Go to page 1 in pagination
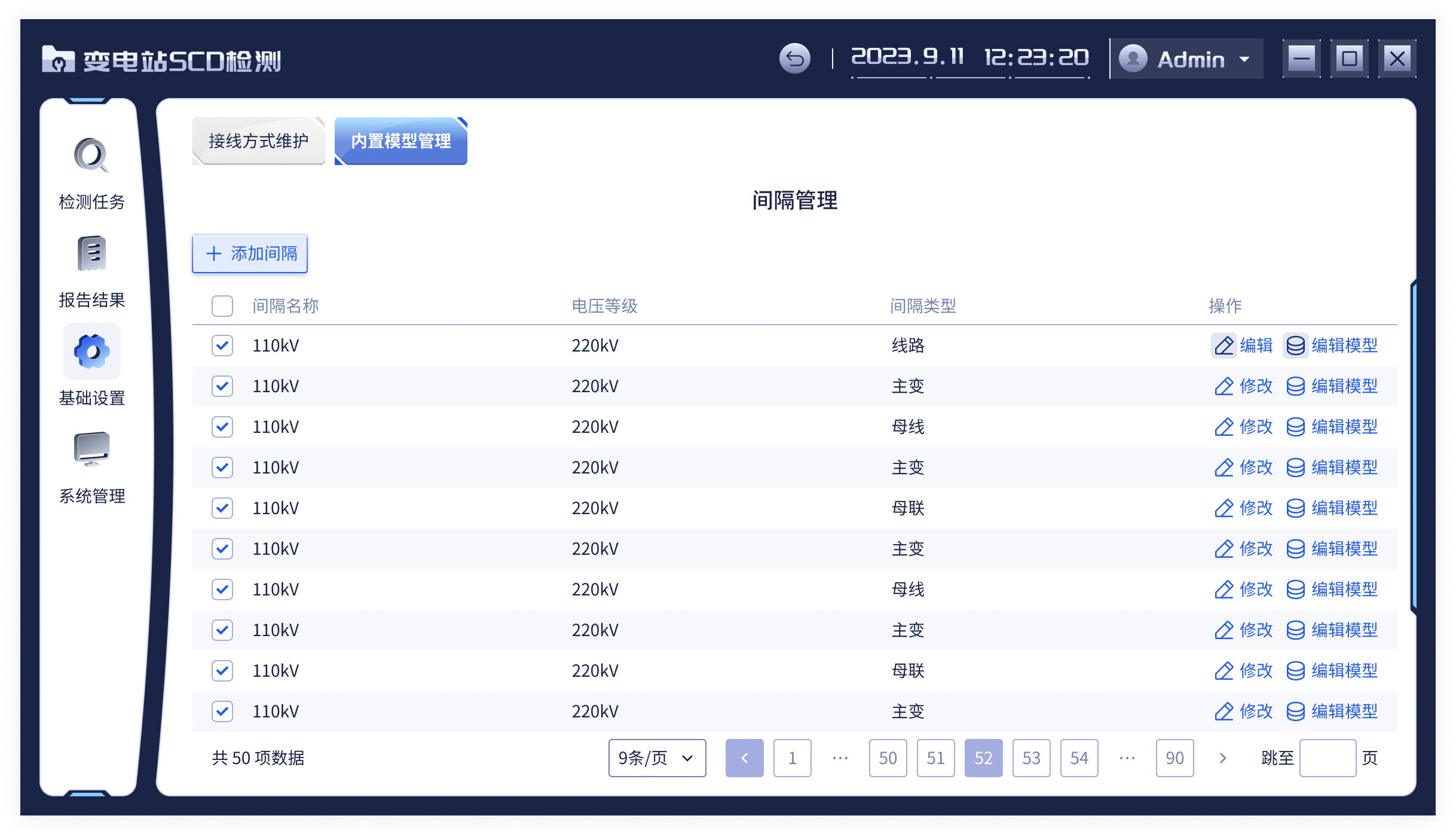This screenshot has width=1456, height=837. [x=792, y=758]
